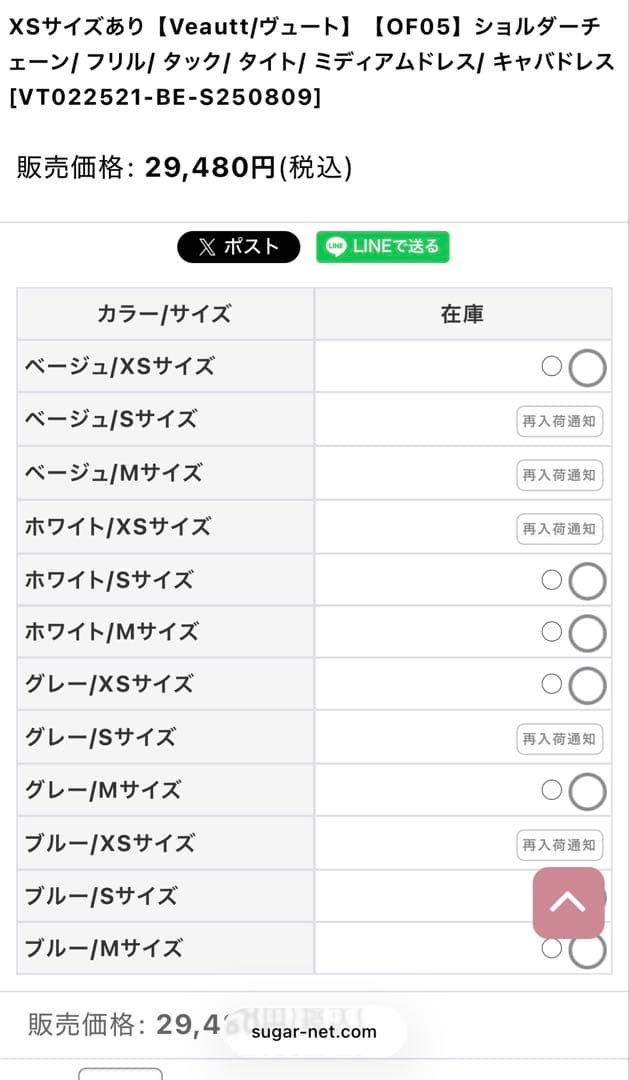This screenshot has height=1080, width=629.
Task: Select the ブルー/Mサイズ radio button
Action: click(x=551, y=945)
